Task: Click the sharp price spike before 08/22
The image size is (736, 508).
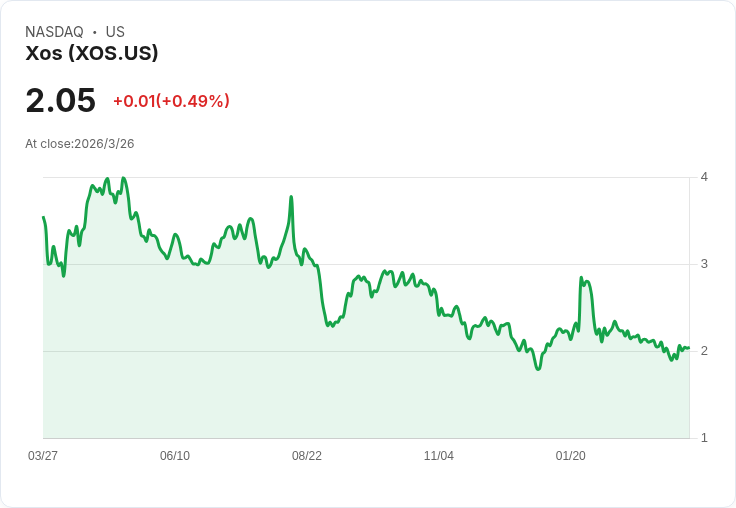Action: [x=291, y=197]
